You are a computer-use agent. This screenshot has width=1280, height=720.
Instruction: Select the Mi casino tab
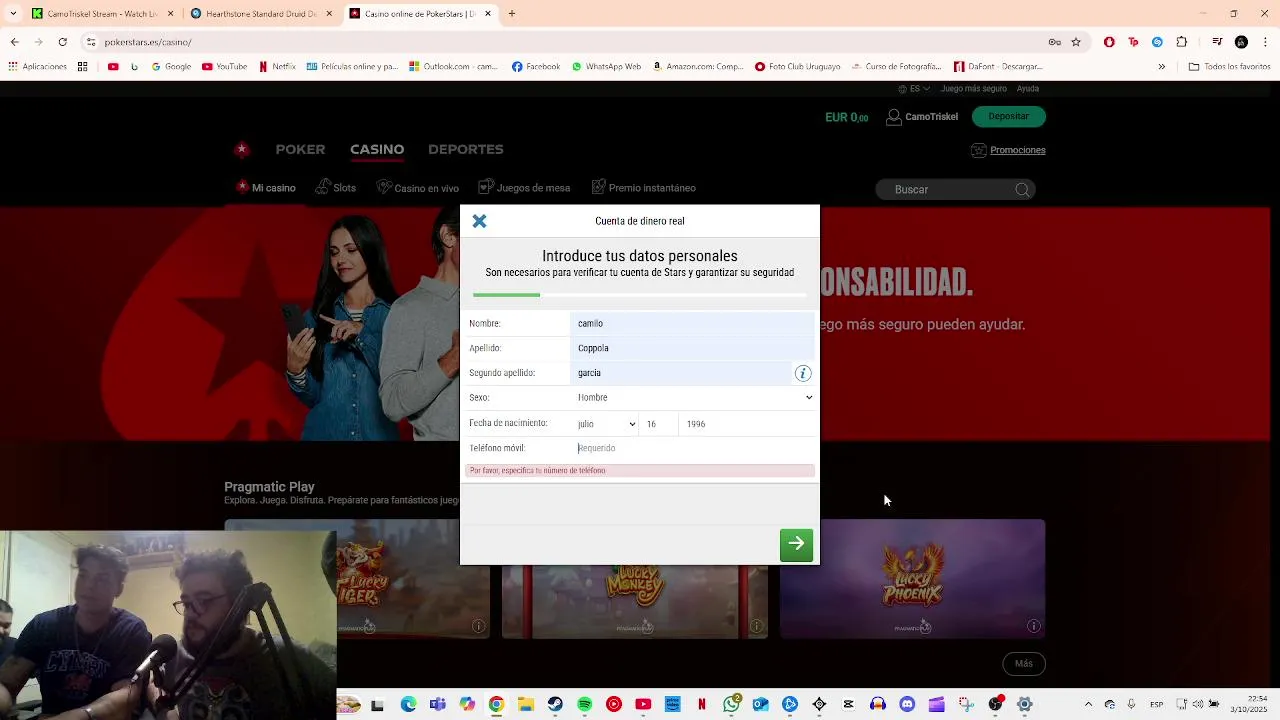(x=266, y=188)
